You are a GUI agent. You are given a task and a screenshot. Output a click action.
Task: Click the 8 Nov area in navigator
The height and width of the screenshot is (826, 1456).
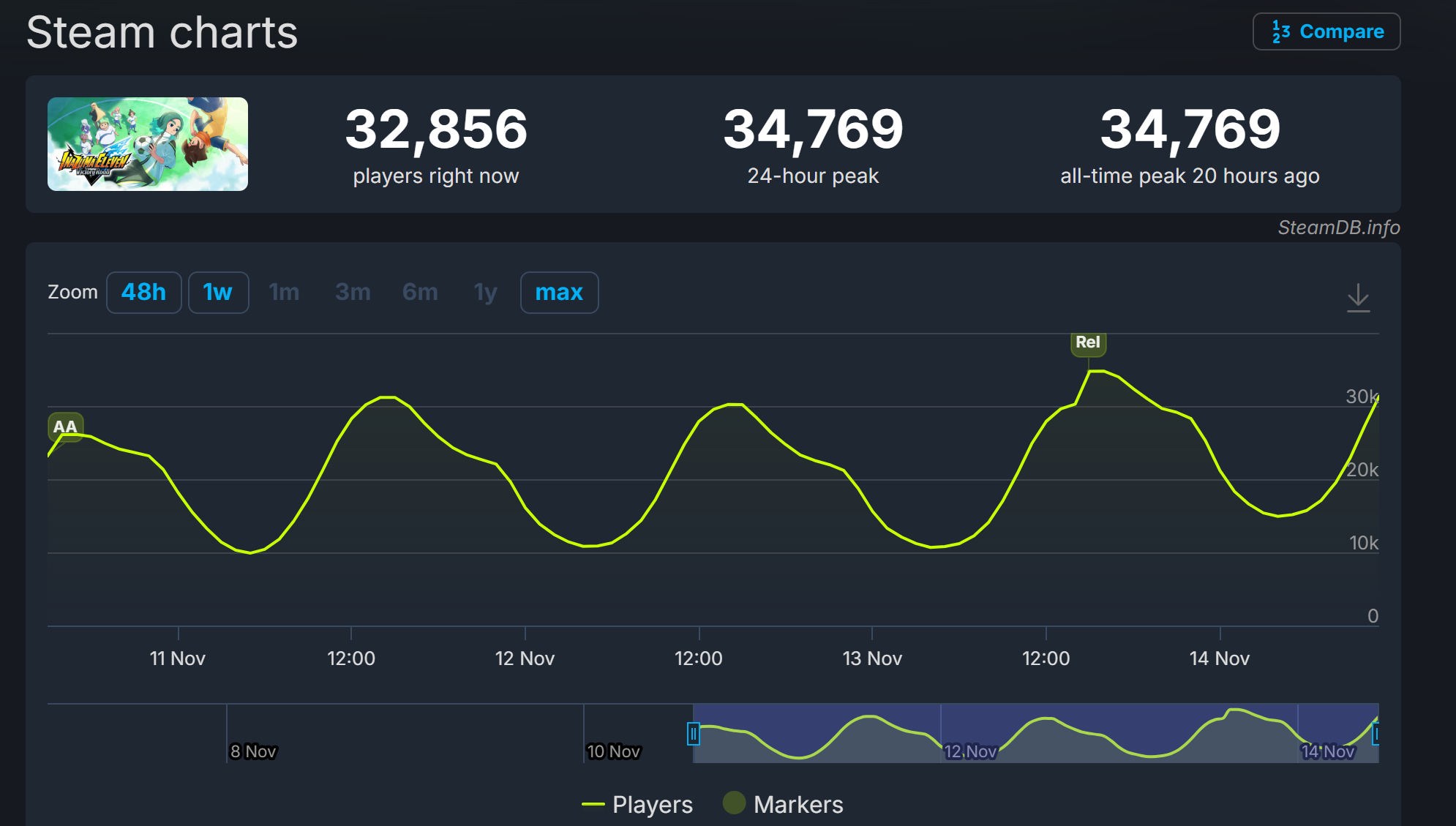[x=252, y=751]
